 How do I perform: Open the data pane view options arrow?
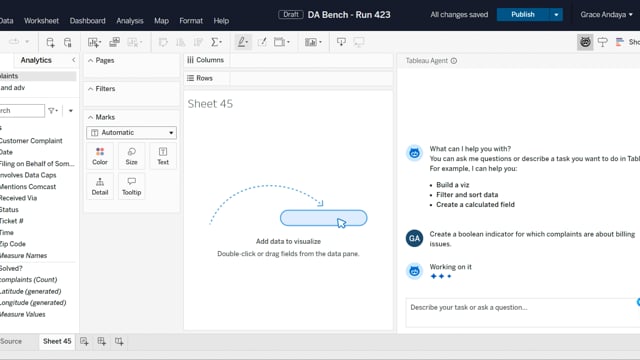(x=71, y=111)
